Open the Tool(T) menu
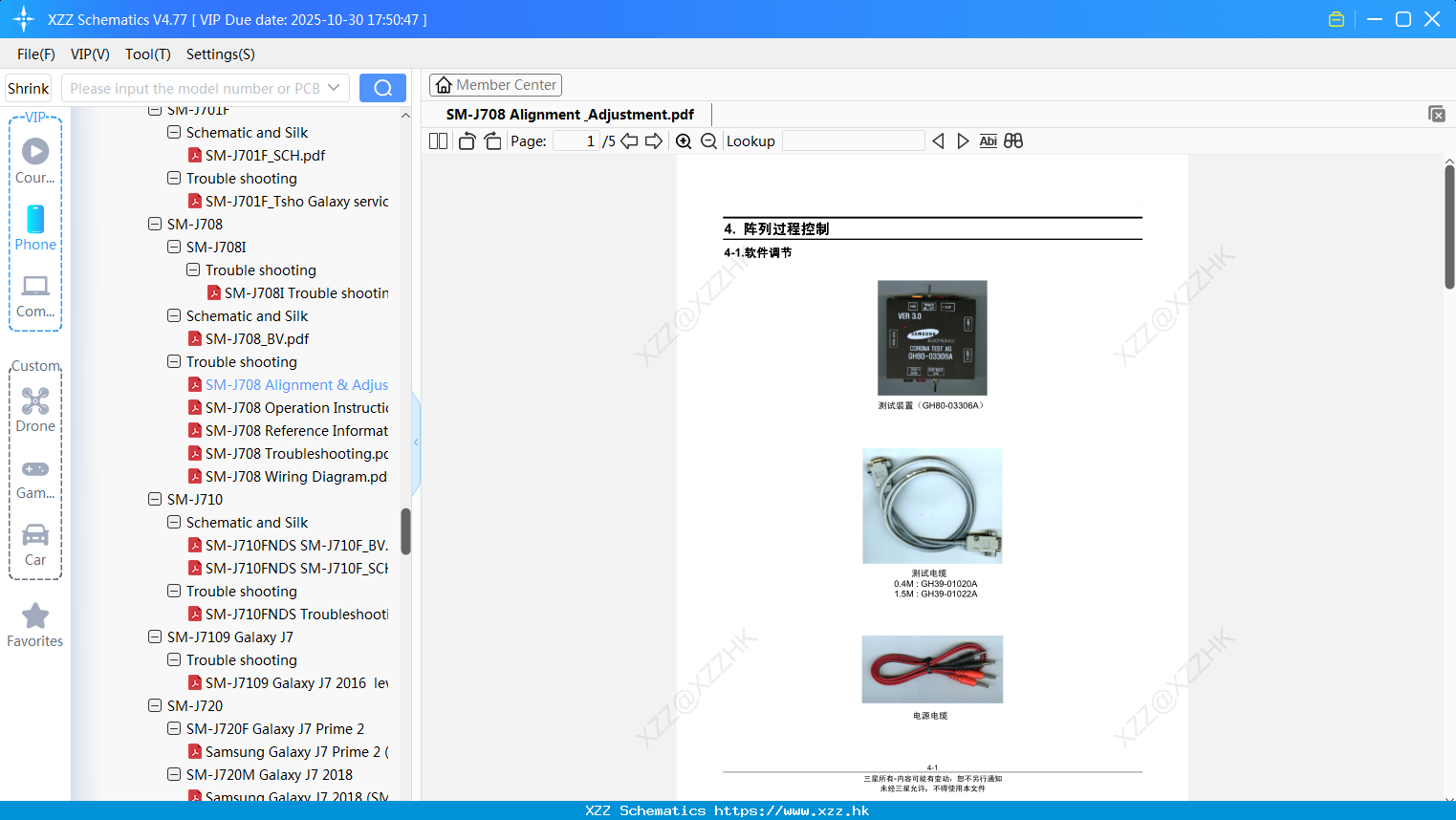 click(148, 54)
